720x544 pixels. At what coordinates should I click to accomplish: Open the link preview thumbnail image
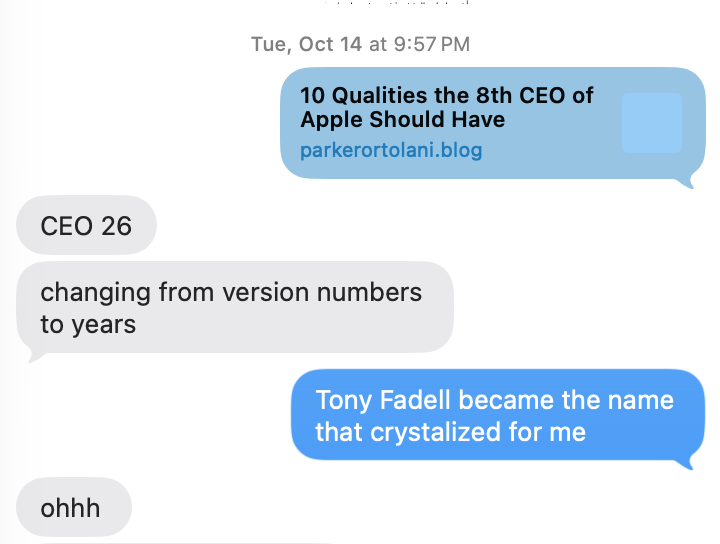point(651,123)
